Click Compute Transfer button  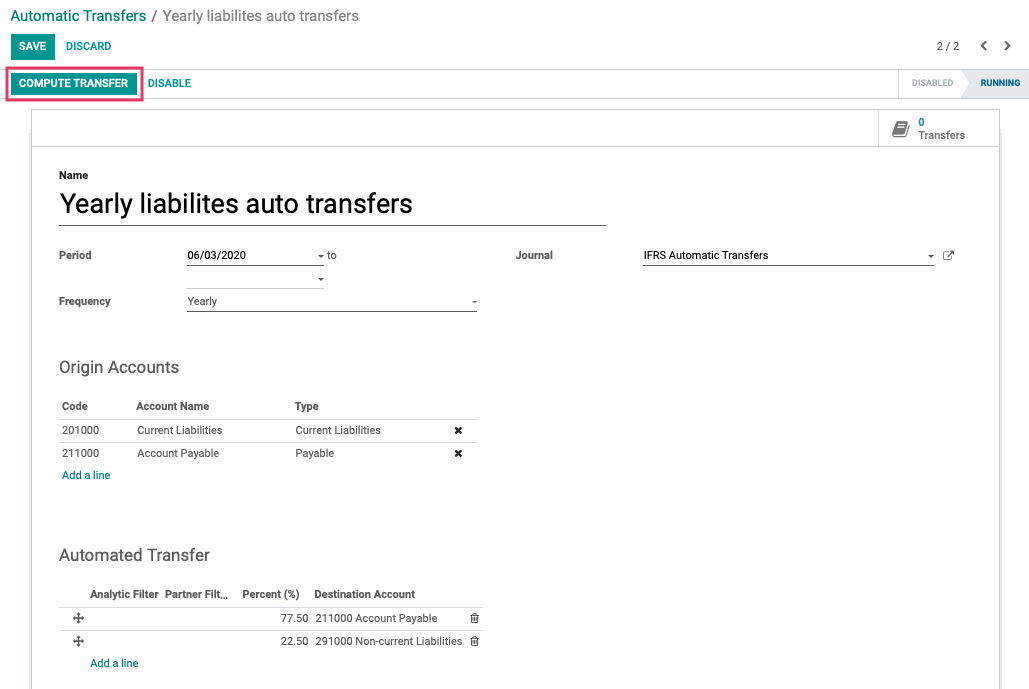[x=74, y=83]
